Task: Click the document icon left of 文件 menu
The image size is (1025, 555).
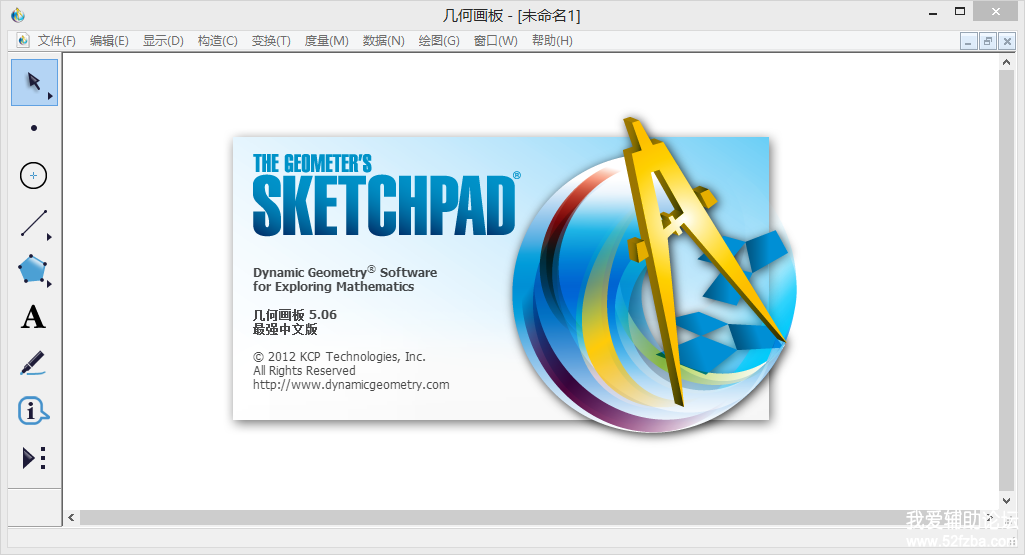Action: point(23,41)
